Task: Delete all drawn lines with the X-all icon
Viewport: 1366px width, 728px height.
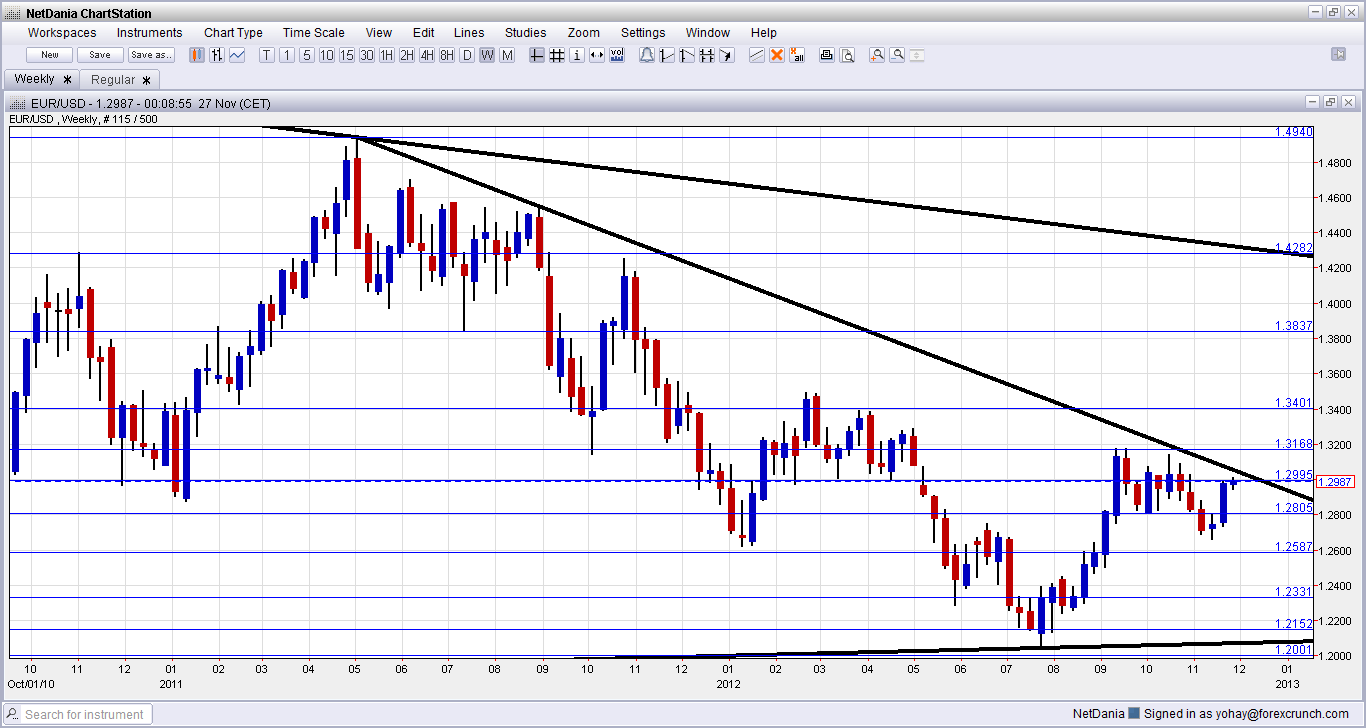Action: click(x=798, y=55)
